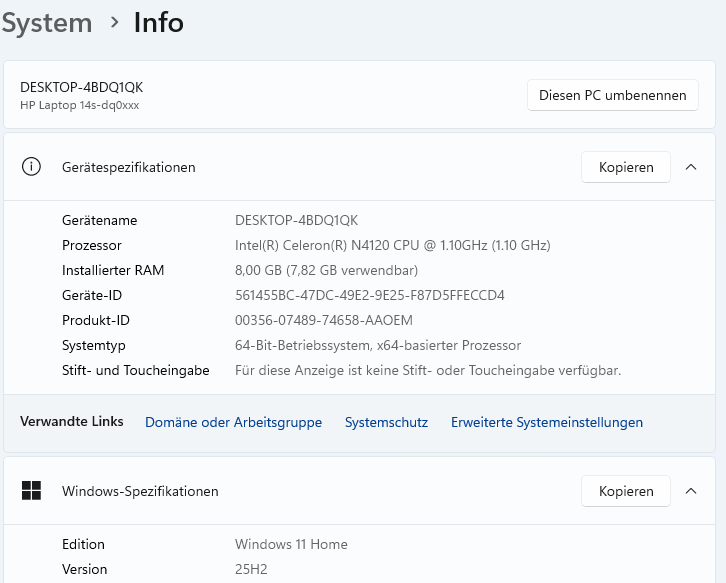Image resolution: width=726 pixels, height=583 pixels.
Task: Click the Edition label
Action: pyautogui.click(x=83, y=544)
